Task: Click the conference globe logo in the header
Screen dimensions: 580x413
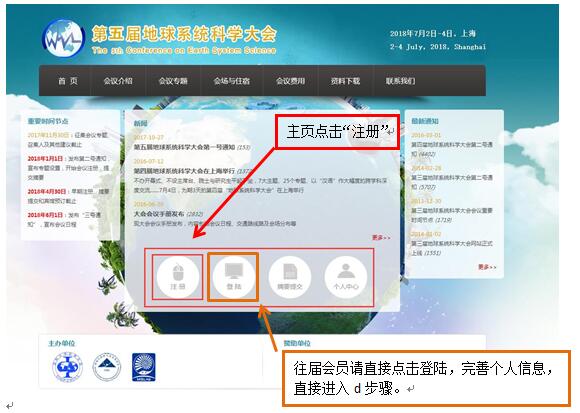Action: (x=63, y=38)
